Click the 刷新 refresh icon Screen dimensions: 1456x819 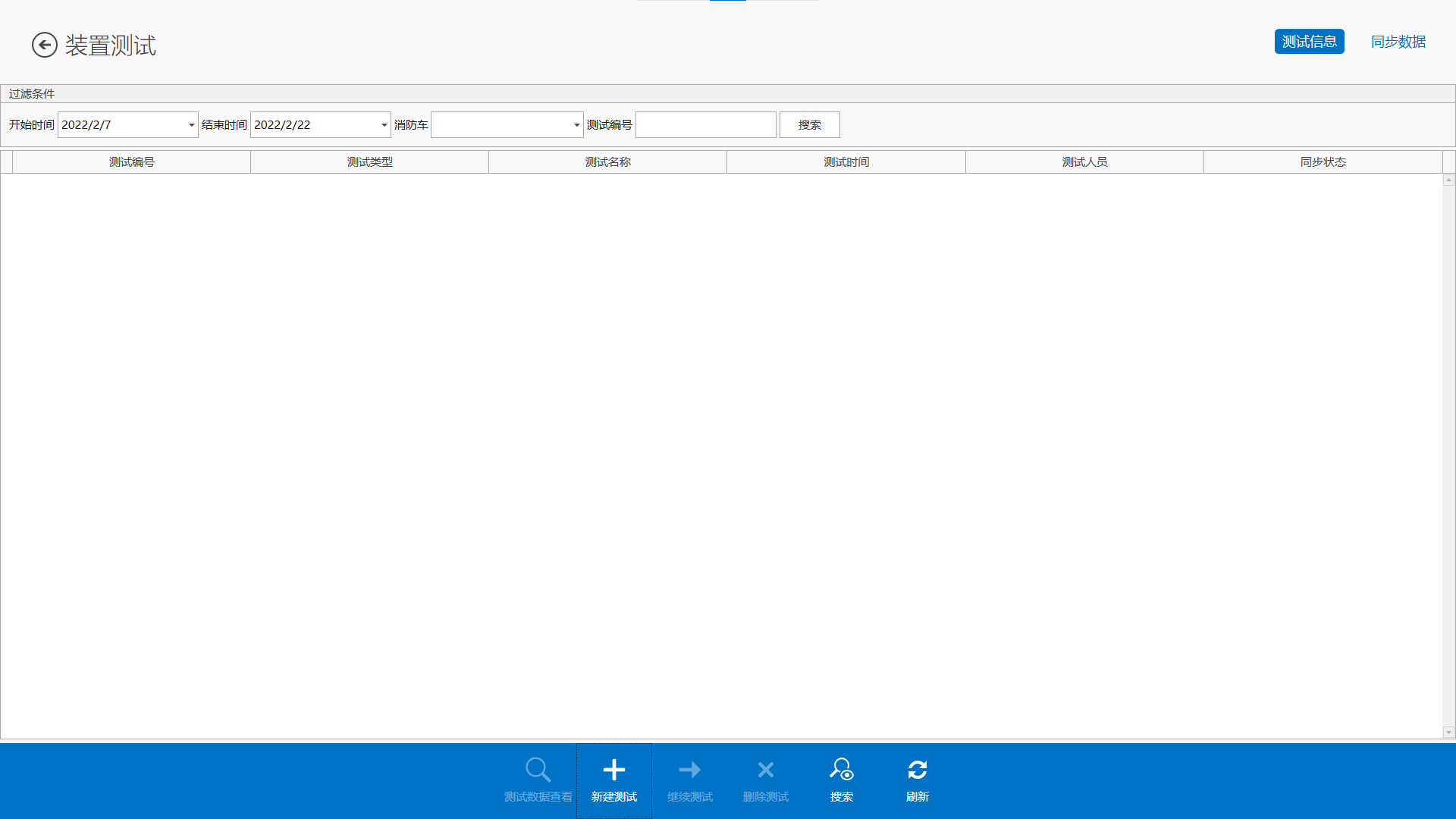(918, 770)
